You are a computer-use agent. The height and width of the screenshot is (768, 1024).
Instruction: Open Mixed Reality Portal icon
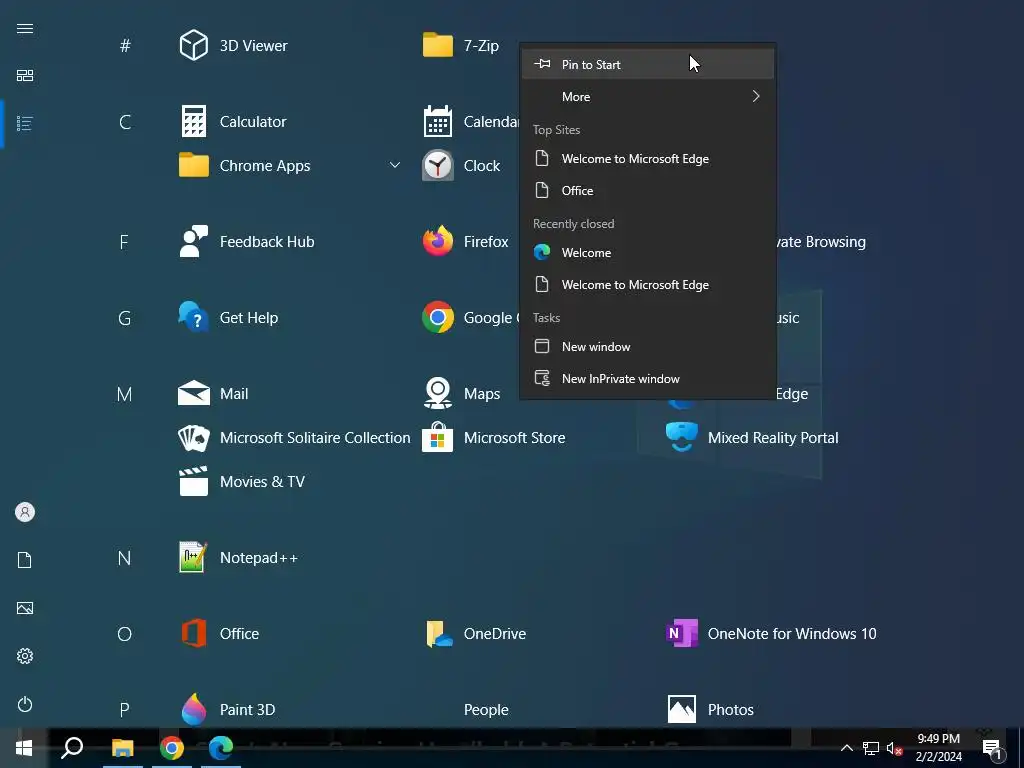pos(682,438)
